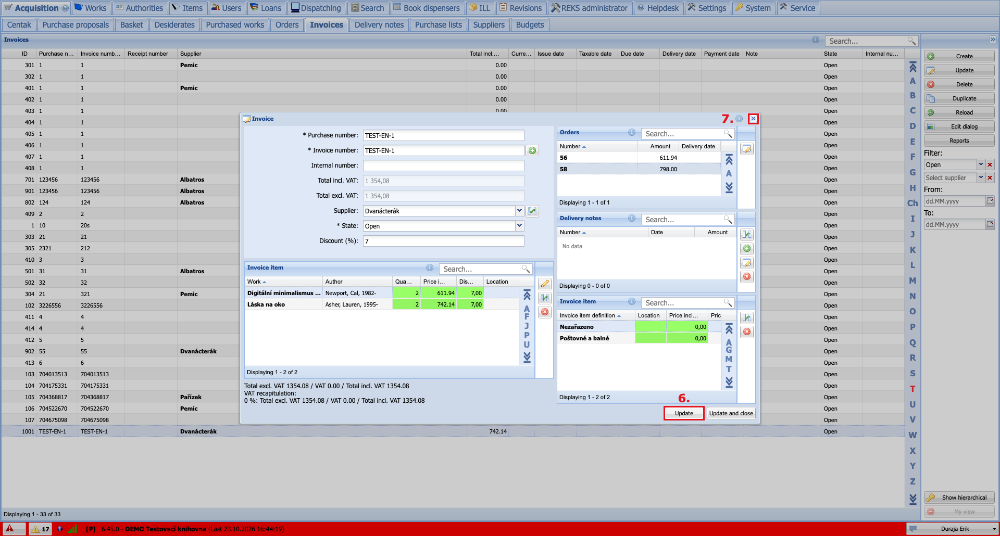Sort the Orders grid by the Number column
This screenshot has width=1000, height=536.
click(598, 146)
